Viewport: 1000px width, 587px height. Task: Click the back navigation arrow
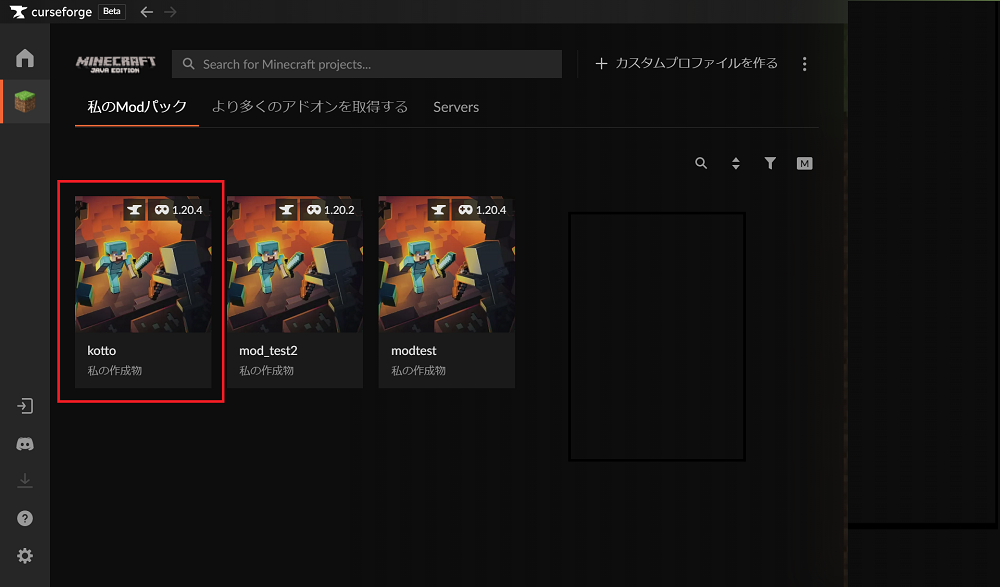click(x=147, y=12)
